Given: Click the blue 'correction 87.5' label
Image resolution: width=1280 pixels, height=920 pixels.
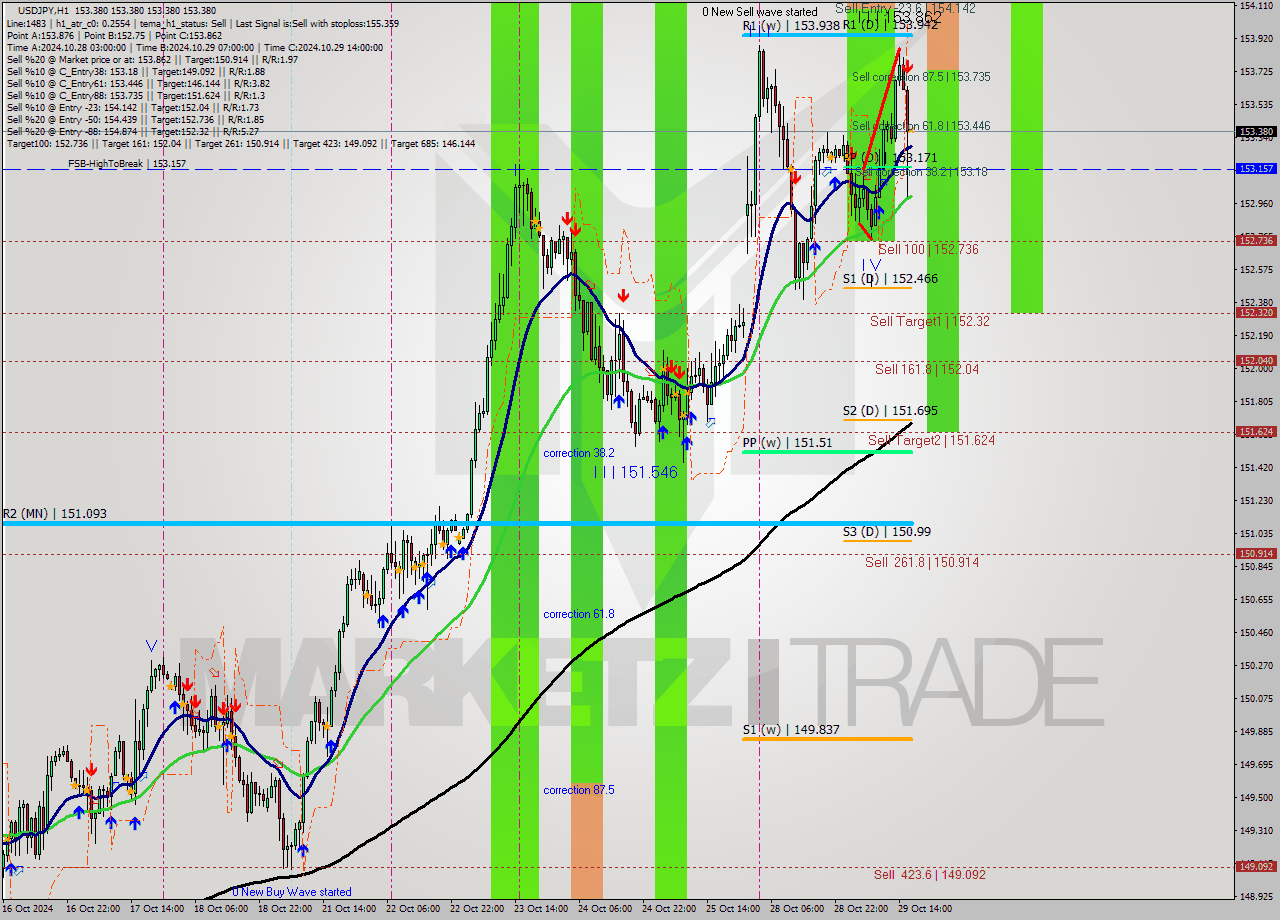Looking at the screenshot, I should click(579, 790).
